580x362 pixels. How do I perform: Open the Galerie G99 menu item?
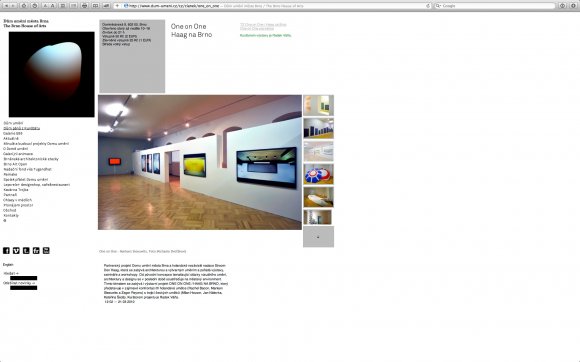(13, 133)
